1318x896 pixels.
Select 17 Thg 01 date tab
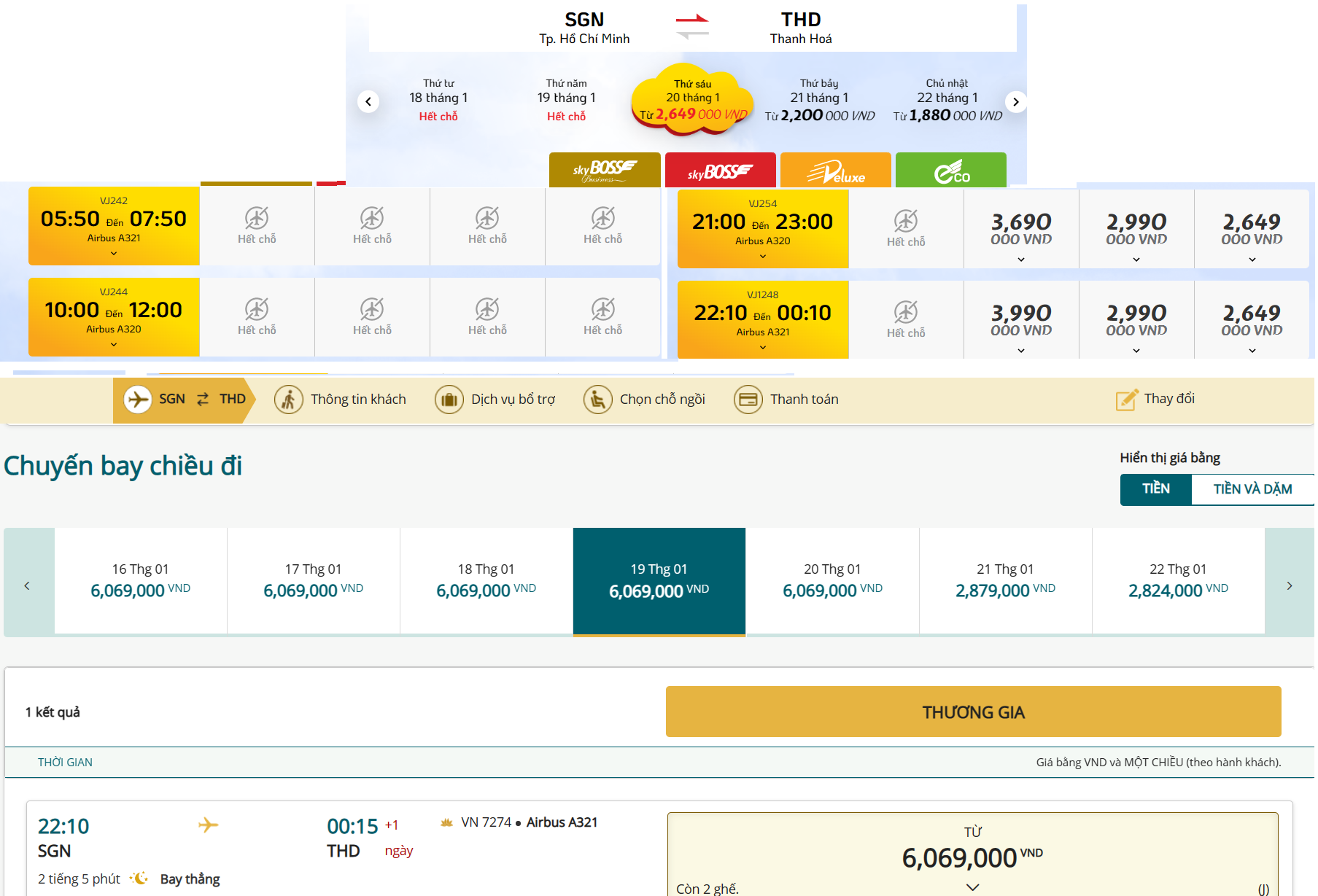(x=314, y=581)
